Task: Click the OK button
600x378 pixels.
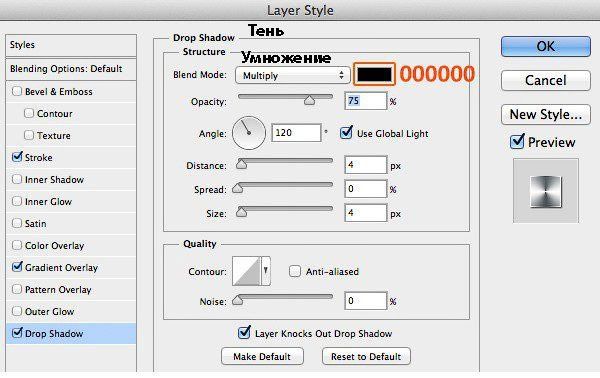Action: pos(546,46)
